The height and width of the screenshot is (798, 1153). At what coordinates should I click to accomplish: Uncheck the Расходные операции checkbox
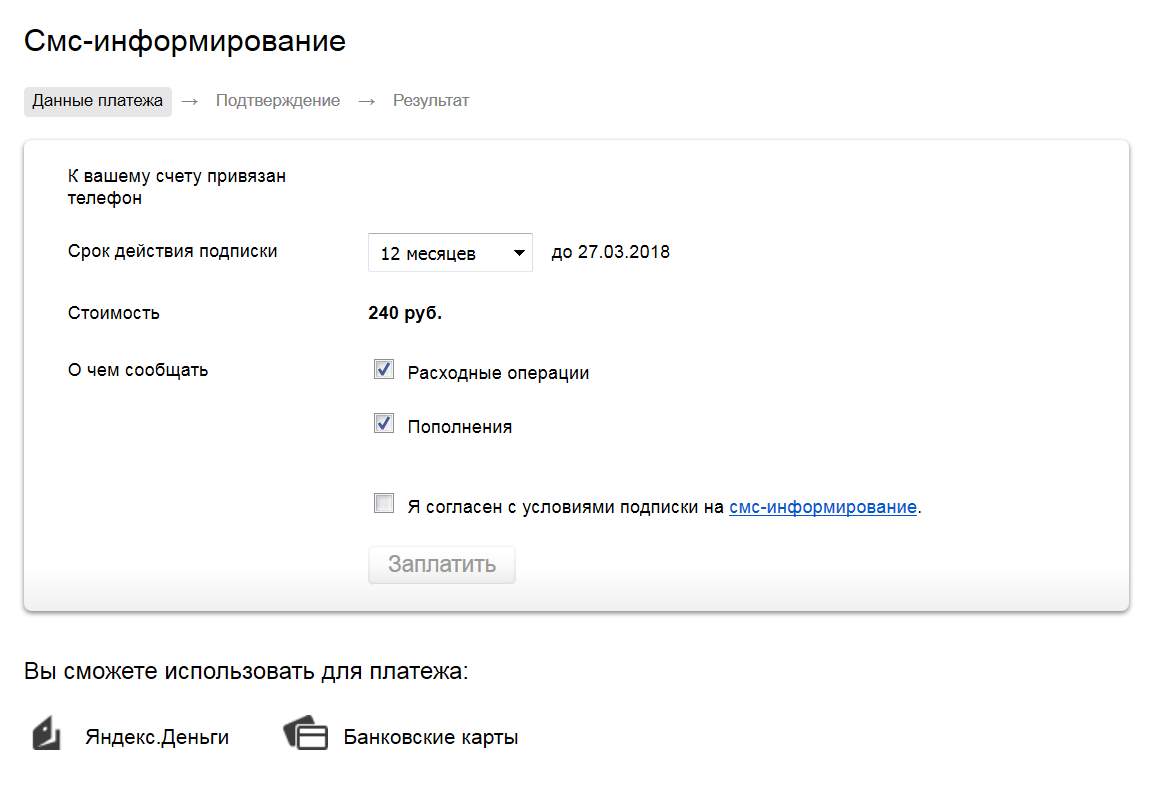pyautogui.click(x=384, y=370)
